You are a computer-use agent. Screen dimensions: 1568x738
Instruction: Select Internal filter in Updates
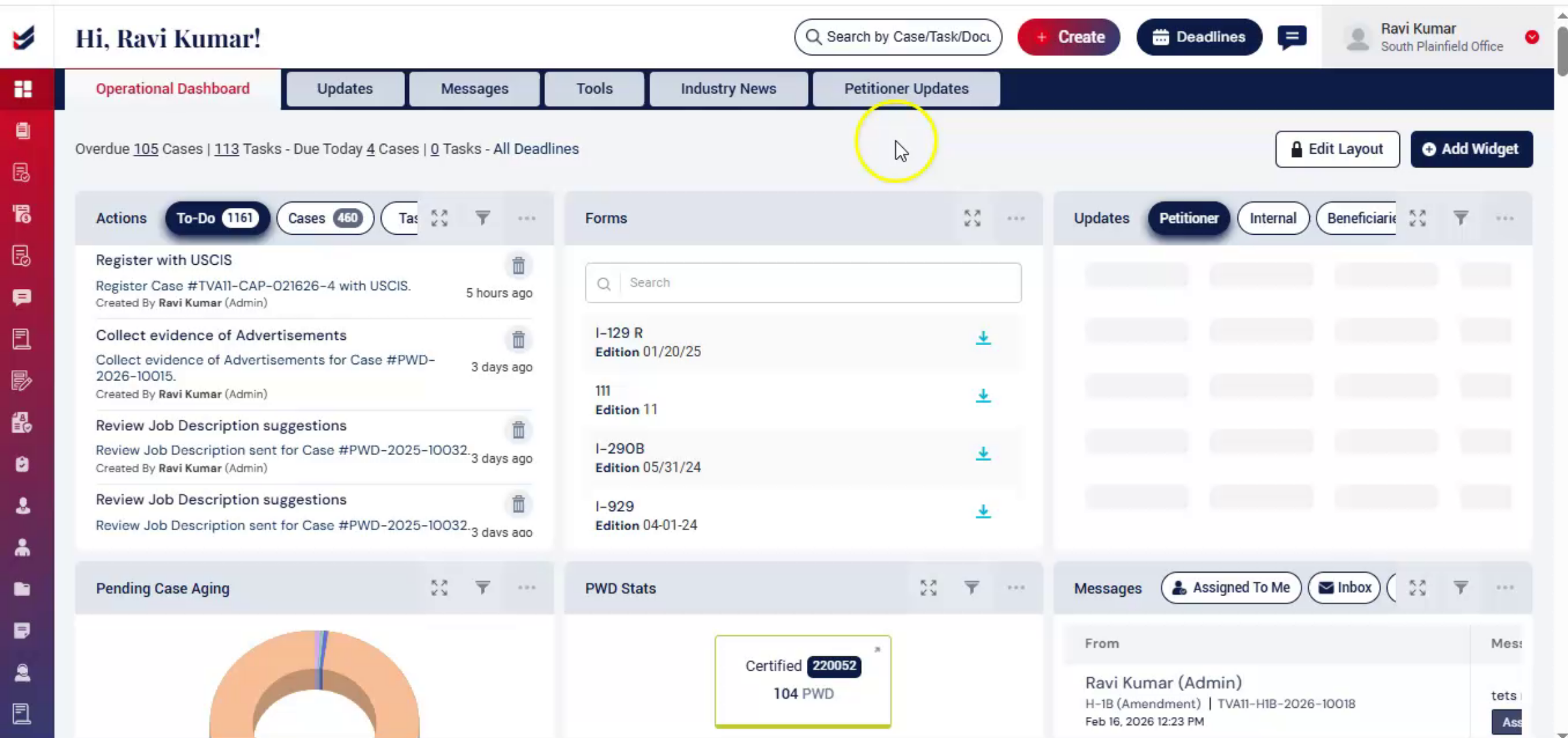[1273, 218]
